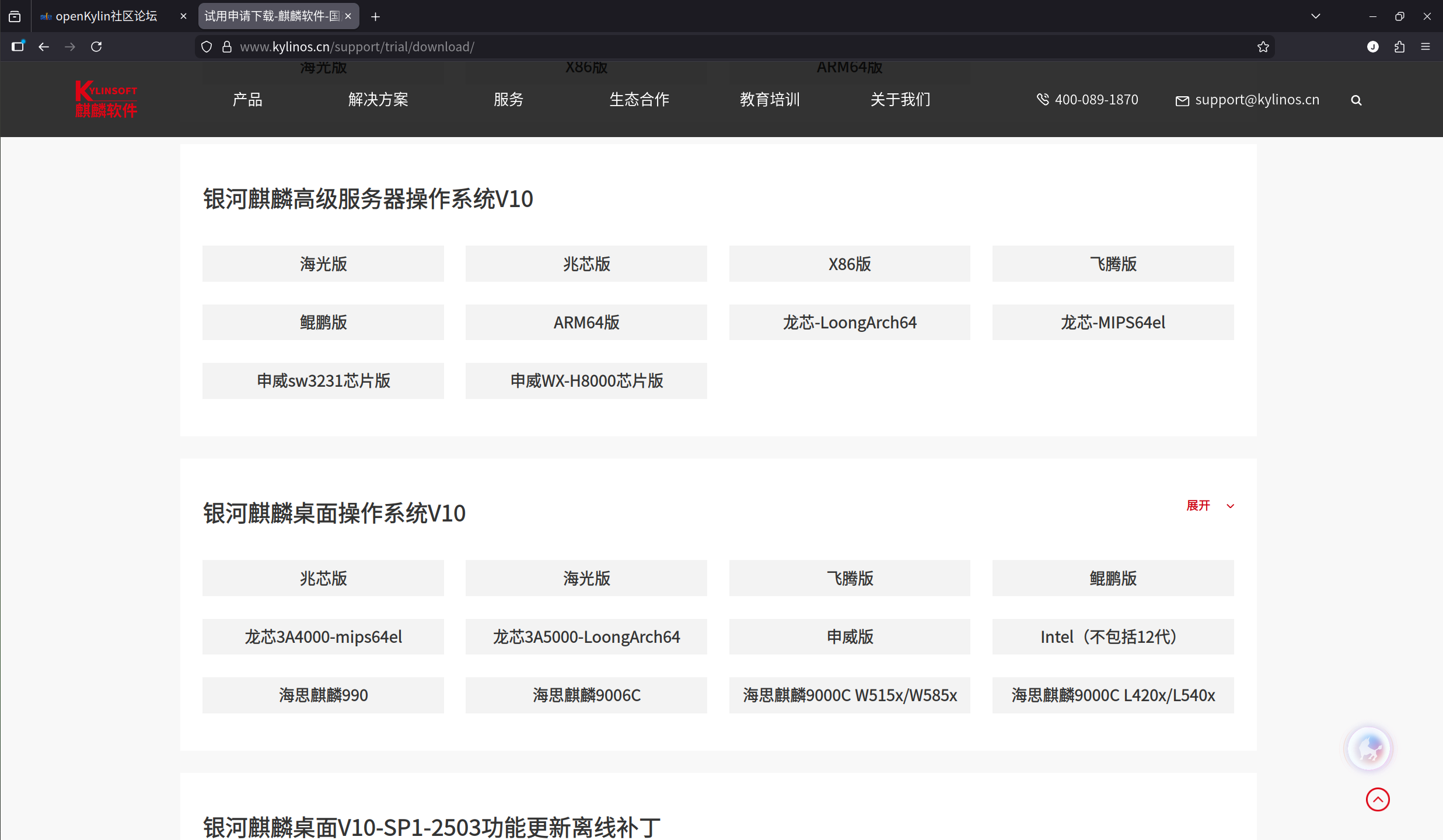The image size is (1443, 840).
Task: Click the Kylinsoft logo
Action: [x=106, y=99]
